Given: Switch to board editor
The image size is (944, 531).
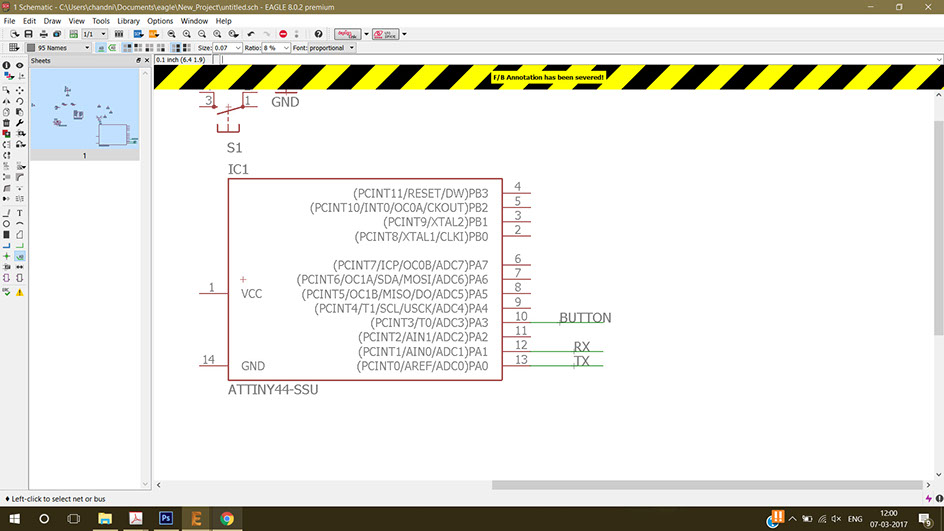Looking at the screenshot, I should pos(73,34).
